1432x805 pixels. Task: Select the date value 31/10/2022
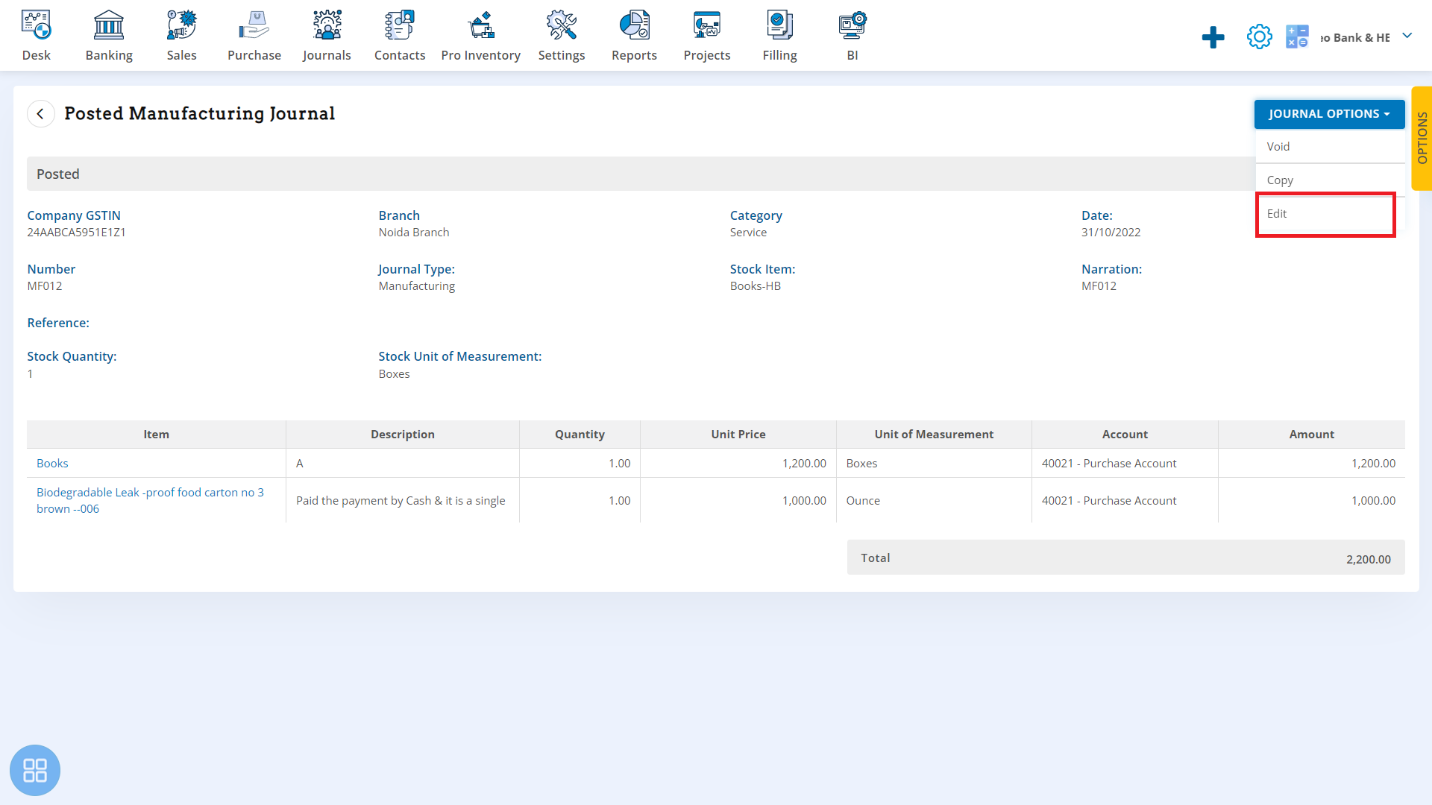pyautogui.click(x=1111, y=232)
